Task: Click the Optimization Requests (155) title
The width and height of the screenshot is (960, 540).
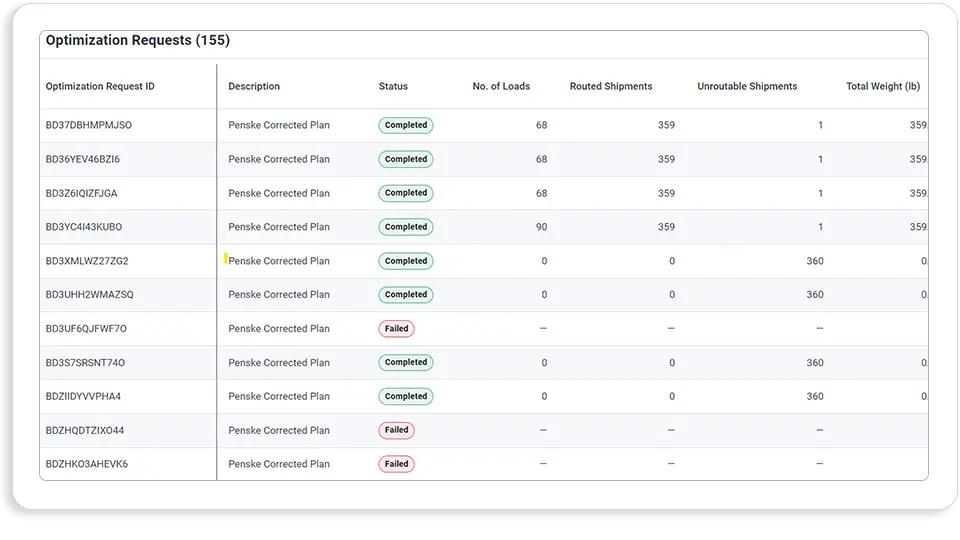Action: 138,41
